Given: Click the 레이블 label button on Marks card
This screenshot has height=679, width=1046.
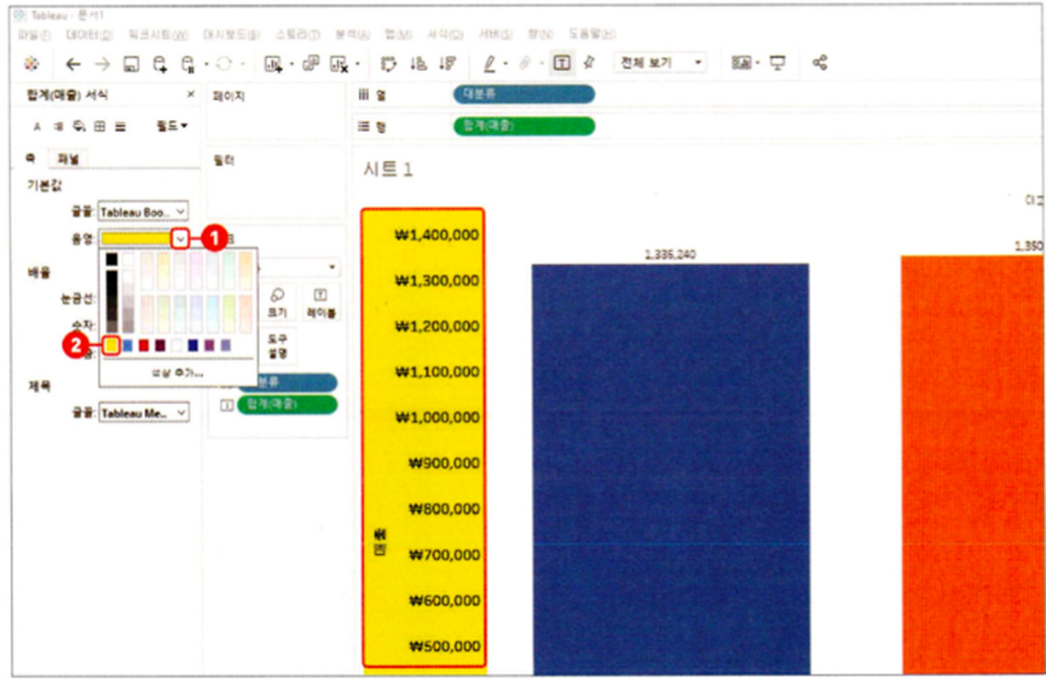Looking at the screenshot, I should tap(321, 302).
